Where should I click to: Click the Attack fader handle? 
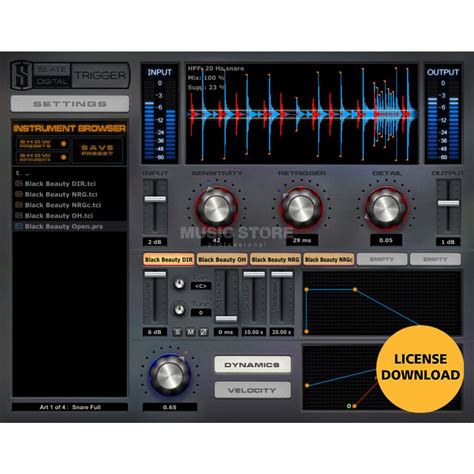(226, 319)
